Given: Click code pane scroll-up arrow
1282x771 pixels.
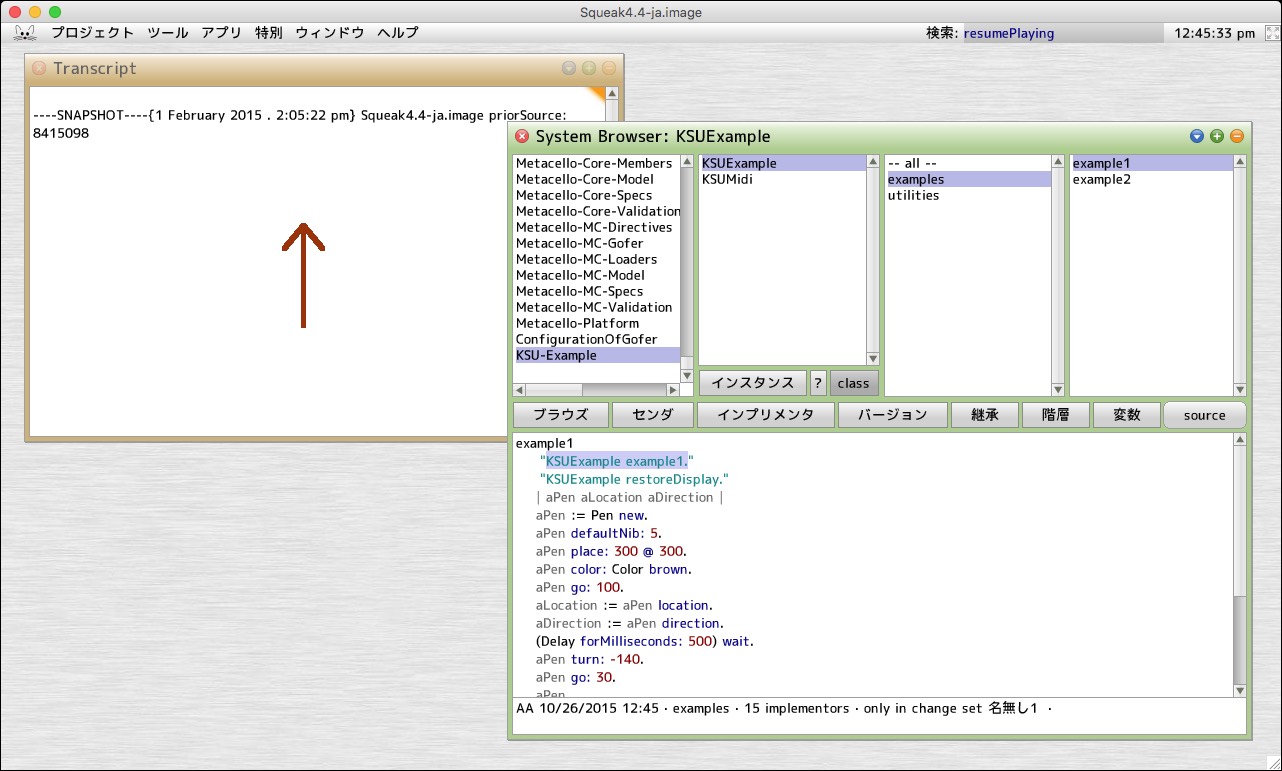Looking at the screenshot, I should [1240, 439].
